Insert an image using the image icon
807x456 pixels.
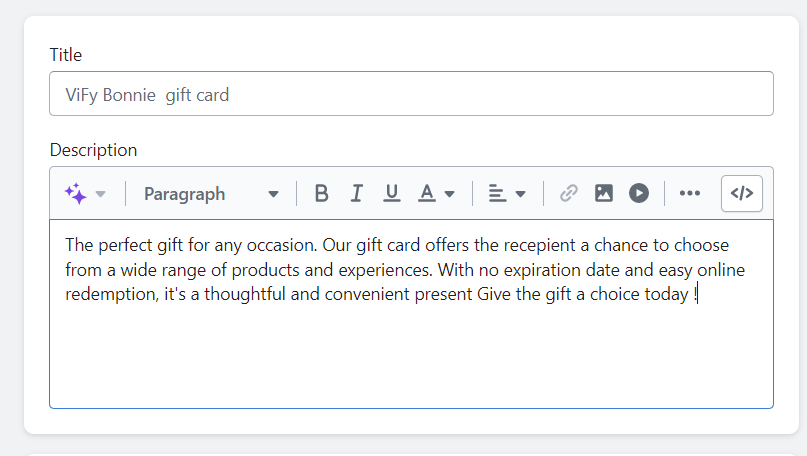pyautogui.click(x=604, y=194)
